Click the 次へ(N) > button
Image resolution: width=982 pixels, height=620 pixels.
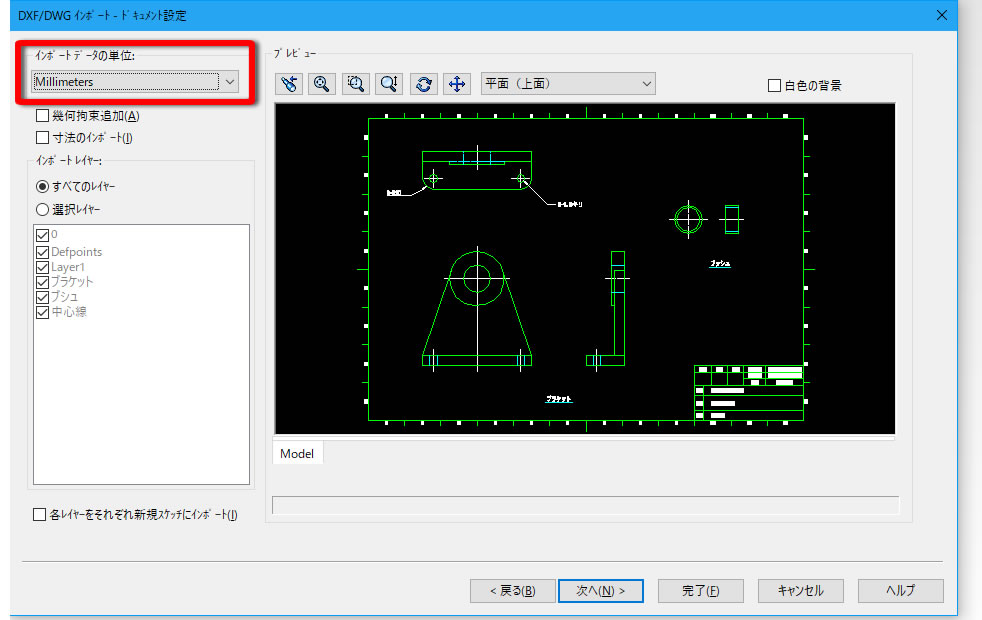click(601, 591)
